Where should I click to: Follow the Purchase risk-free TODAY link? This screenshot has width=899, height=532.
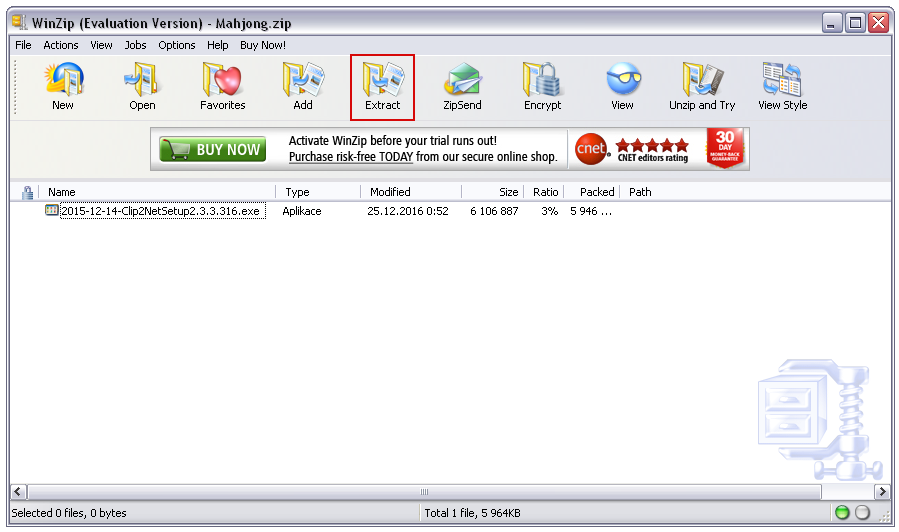click(x=351, y=157)
